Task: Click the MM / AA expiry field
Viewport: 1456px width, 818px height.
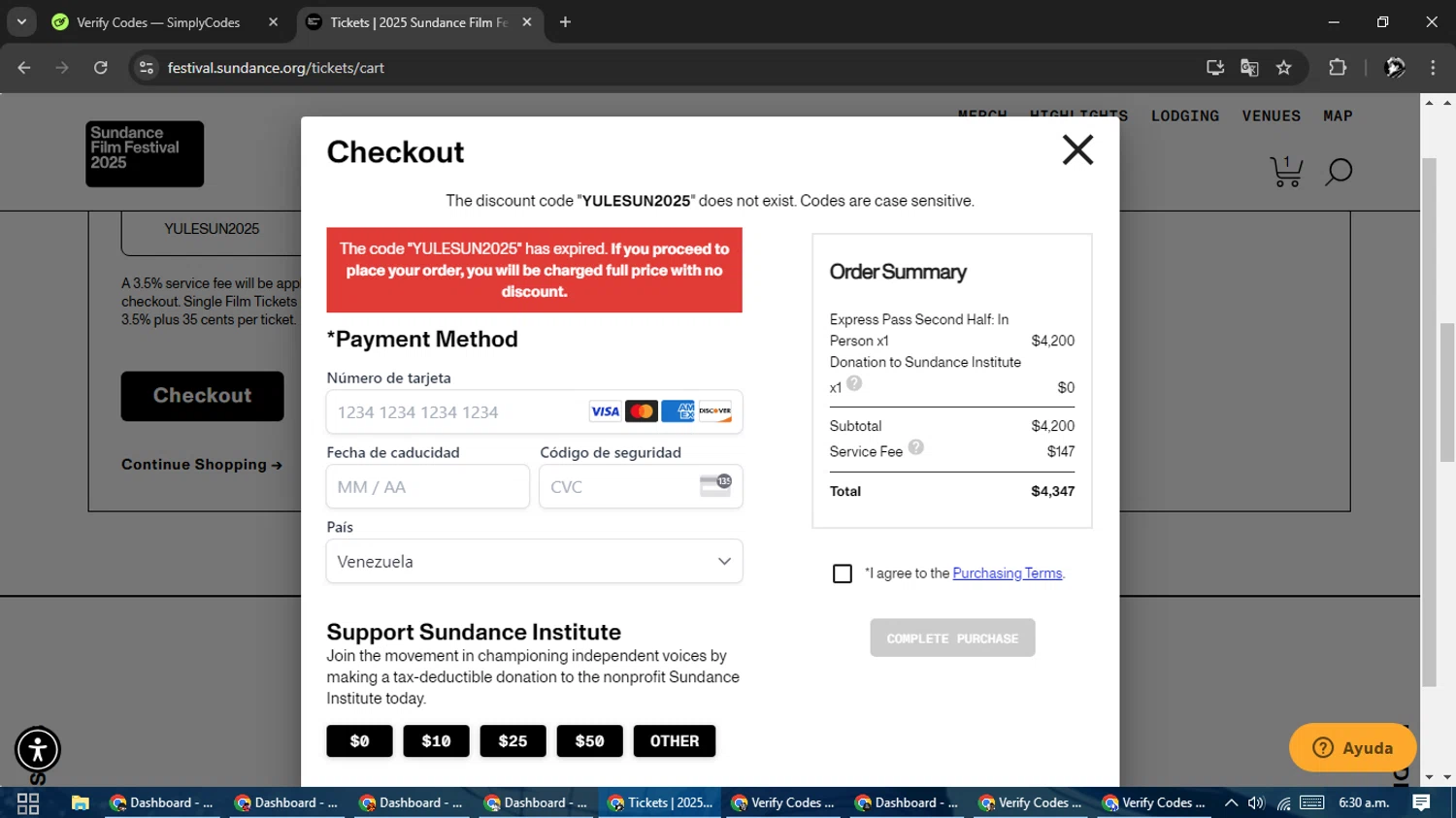Action: [427, 486]
